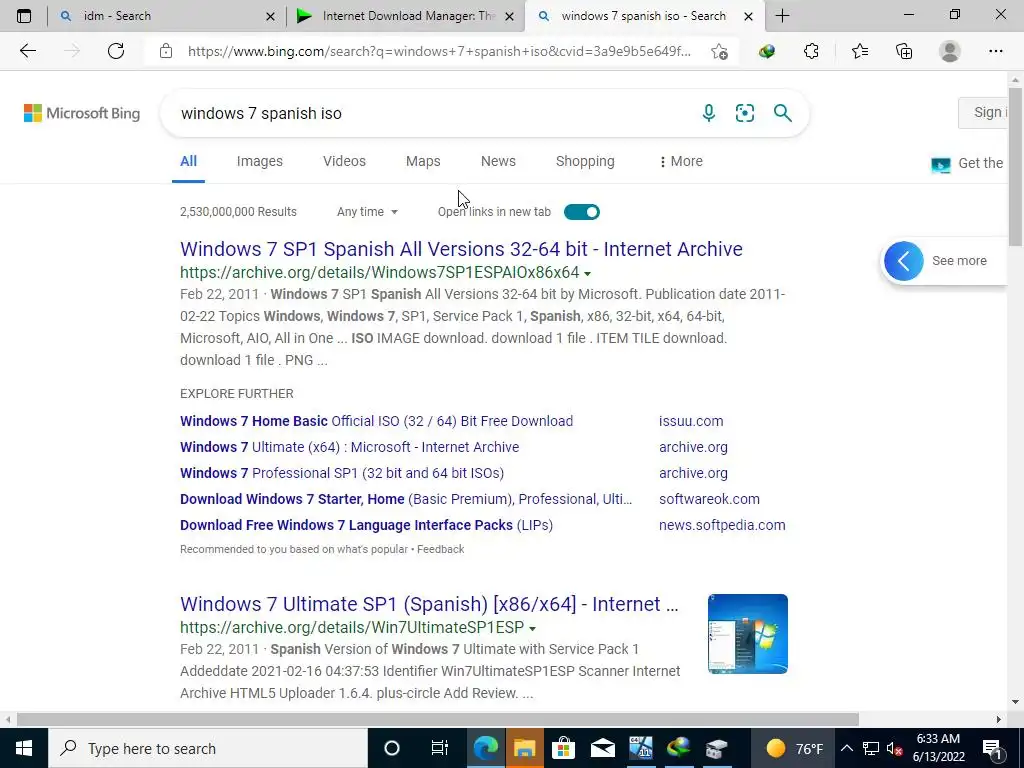Open Microsoft Store on taskbar
This screenshot has width=1024, height=768.
point(563,748)
